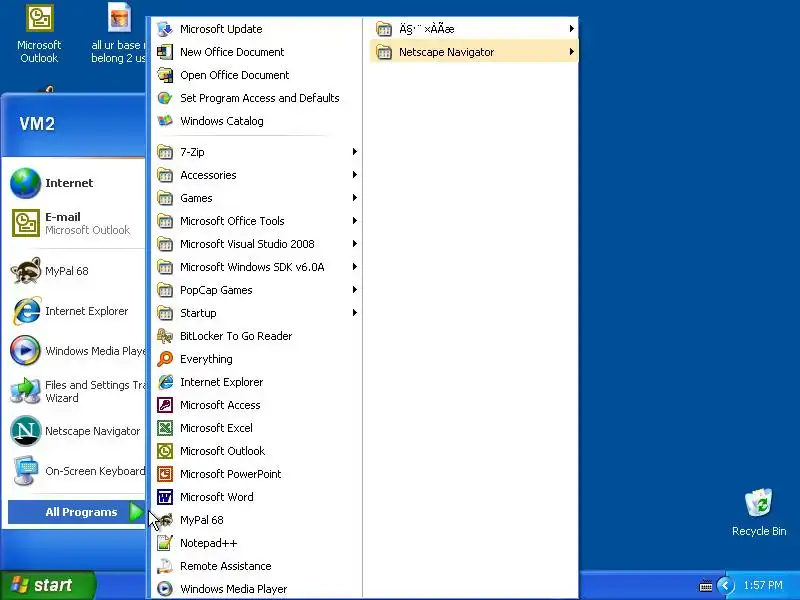Screen dimensions: 800x600
Task: Launch the Everything search icon
Action: pyautogui.click(x=165, y=359)
